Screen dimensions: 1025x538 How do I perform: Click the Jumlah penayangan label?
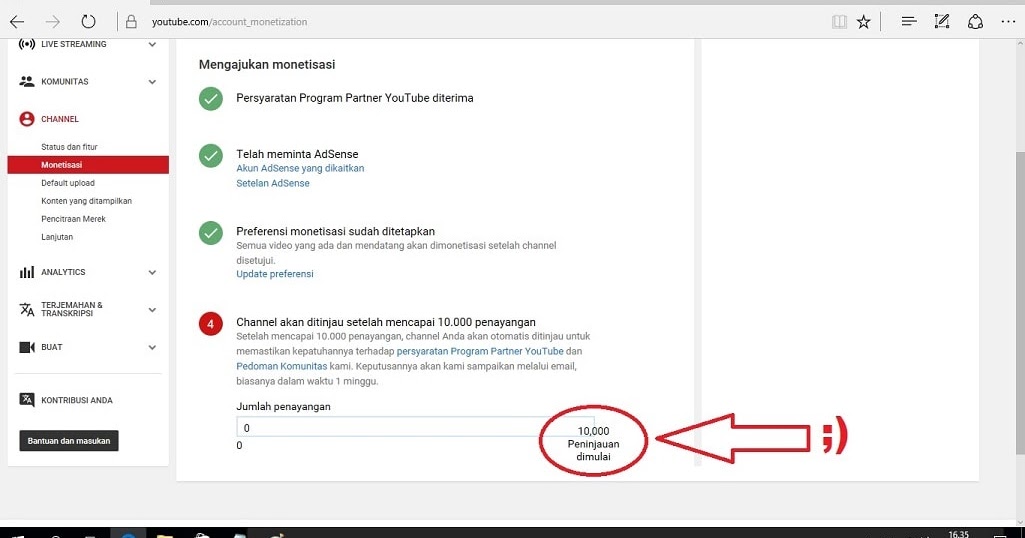pyautogui.click(x=283, y=407)
